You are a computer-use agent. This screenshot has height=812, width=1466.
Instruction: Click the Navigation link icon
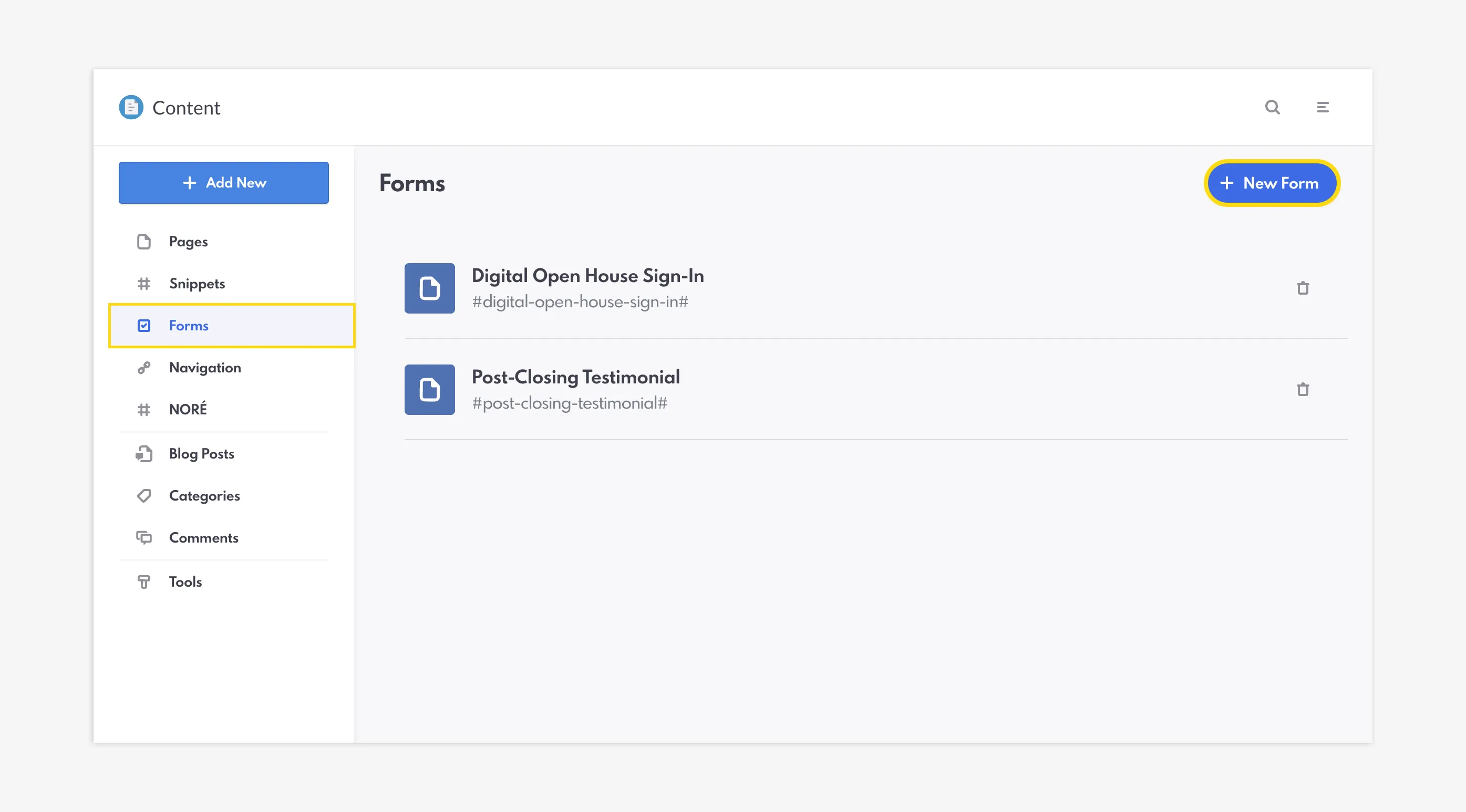[x=144, y=368]
